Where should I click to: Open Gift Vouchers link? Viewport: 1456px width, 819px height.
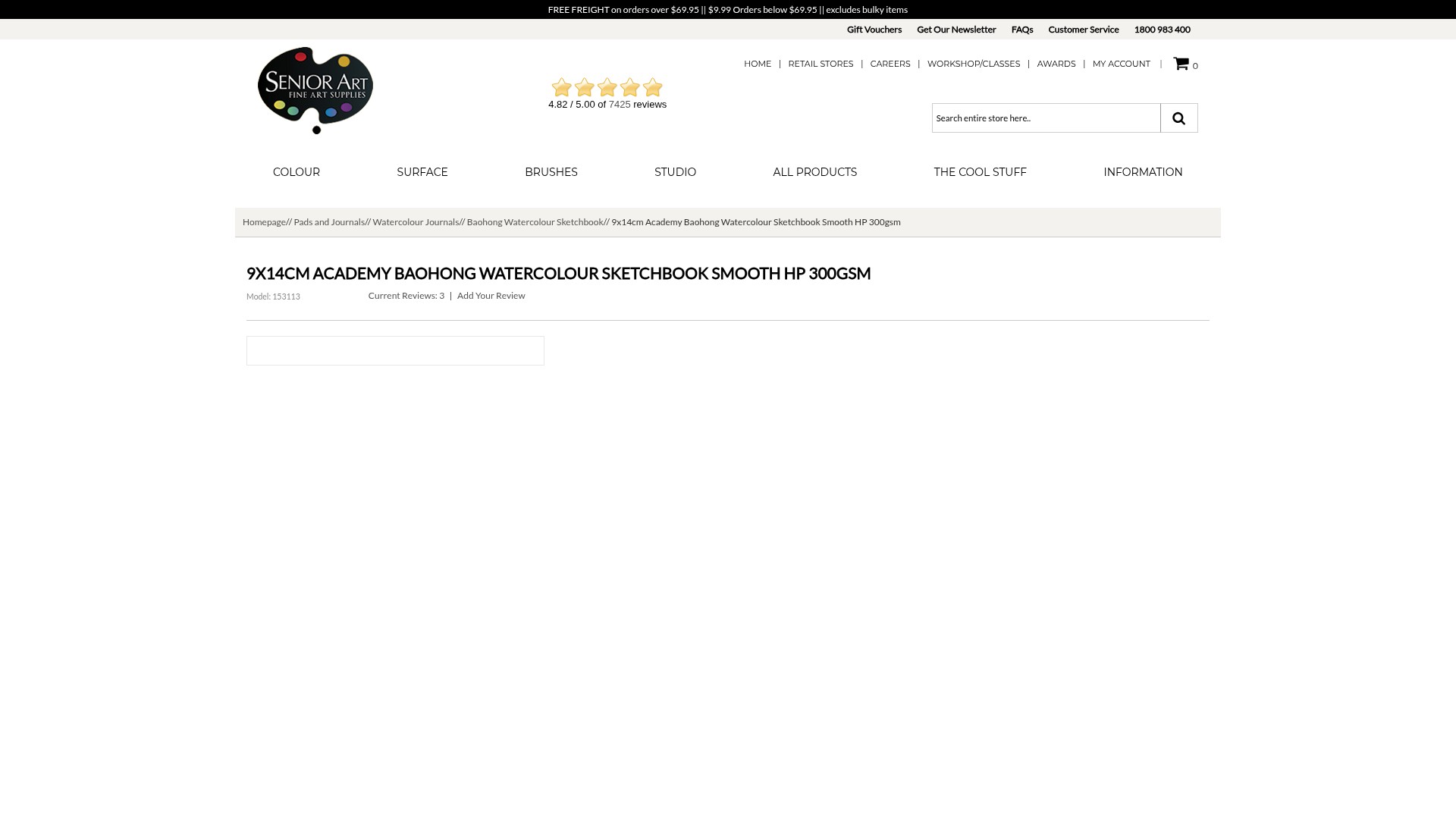click(x=874, y=30)
